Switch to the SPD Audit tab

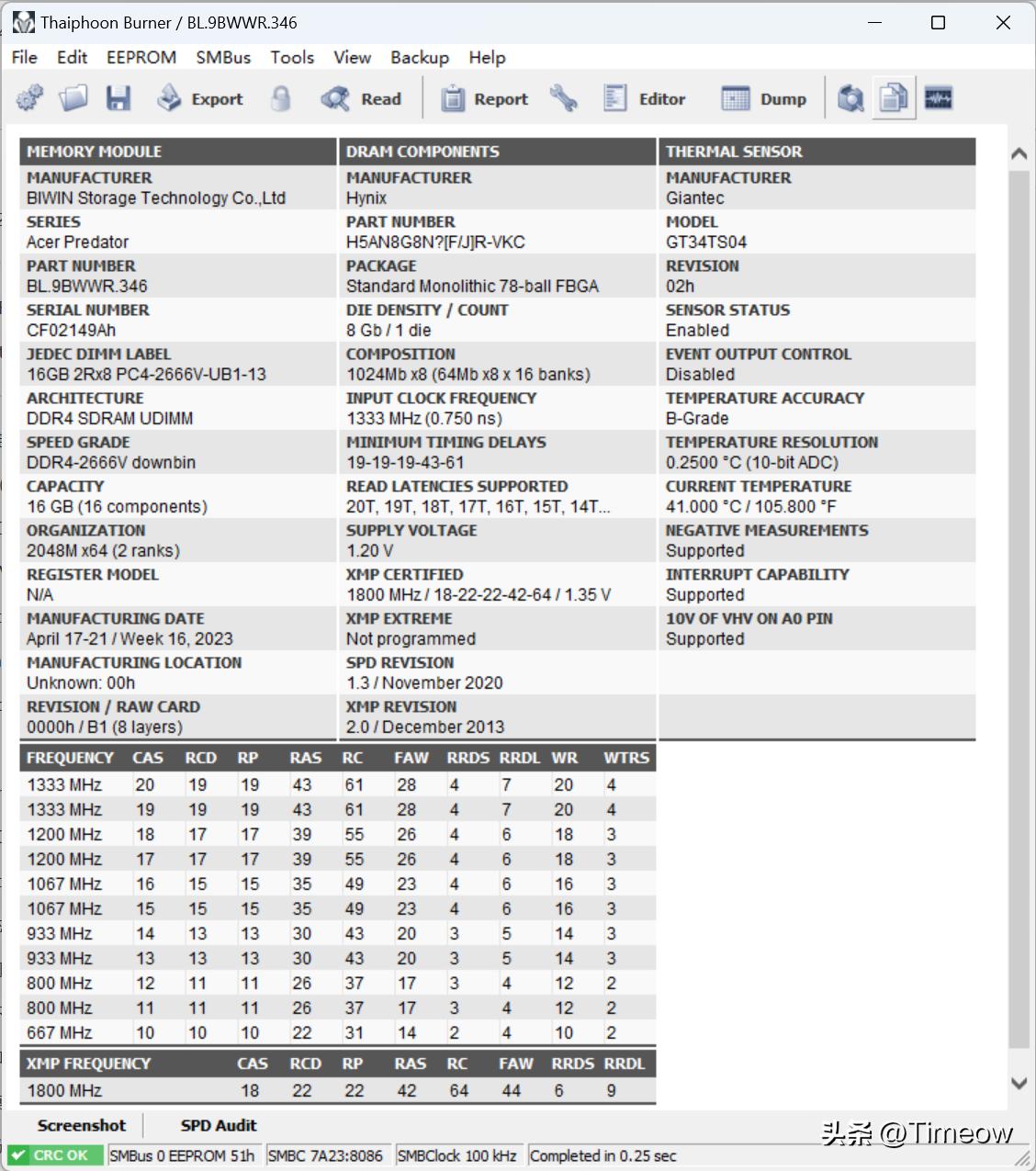coord(219,1125)
